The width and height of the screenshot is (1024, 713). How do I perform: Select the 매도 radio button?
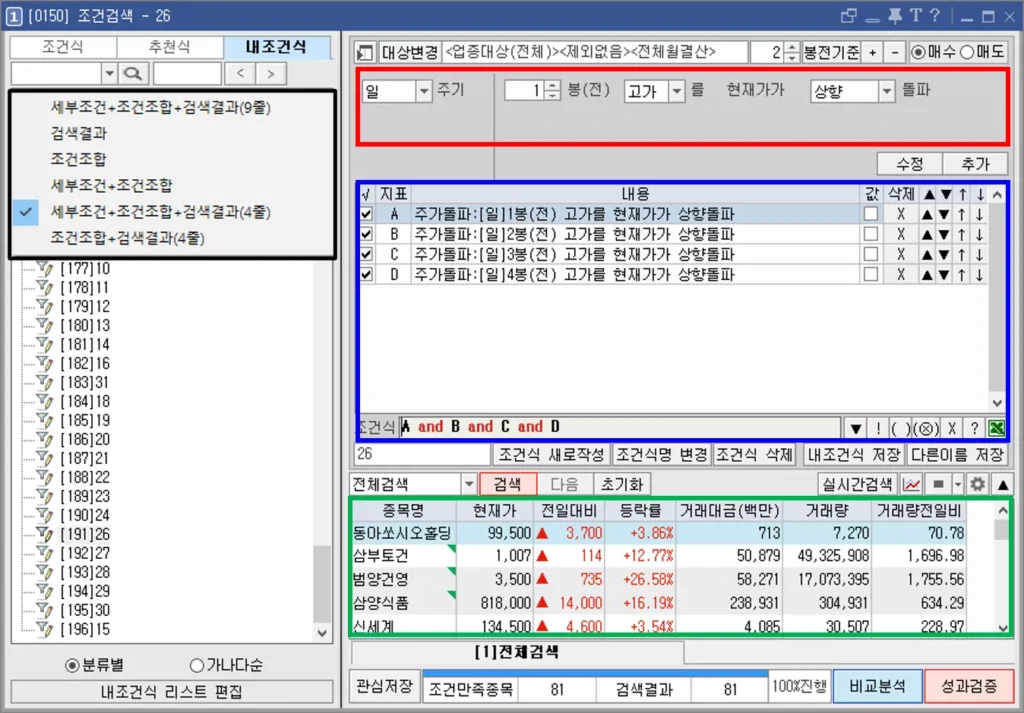click(x=967, y=52)
